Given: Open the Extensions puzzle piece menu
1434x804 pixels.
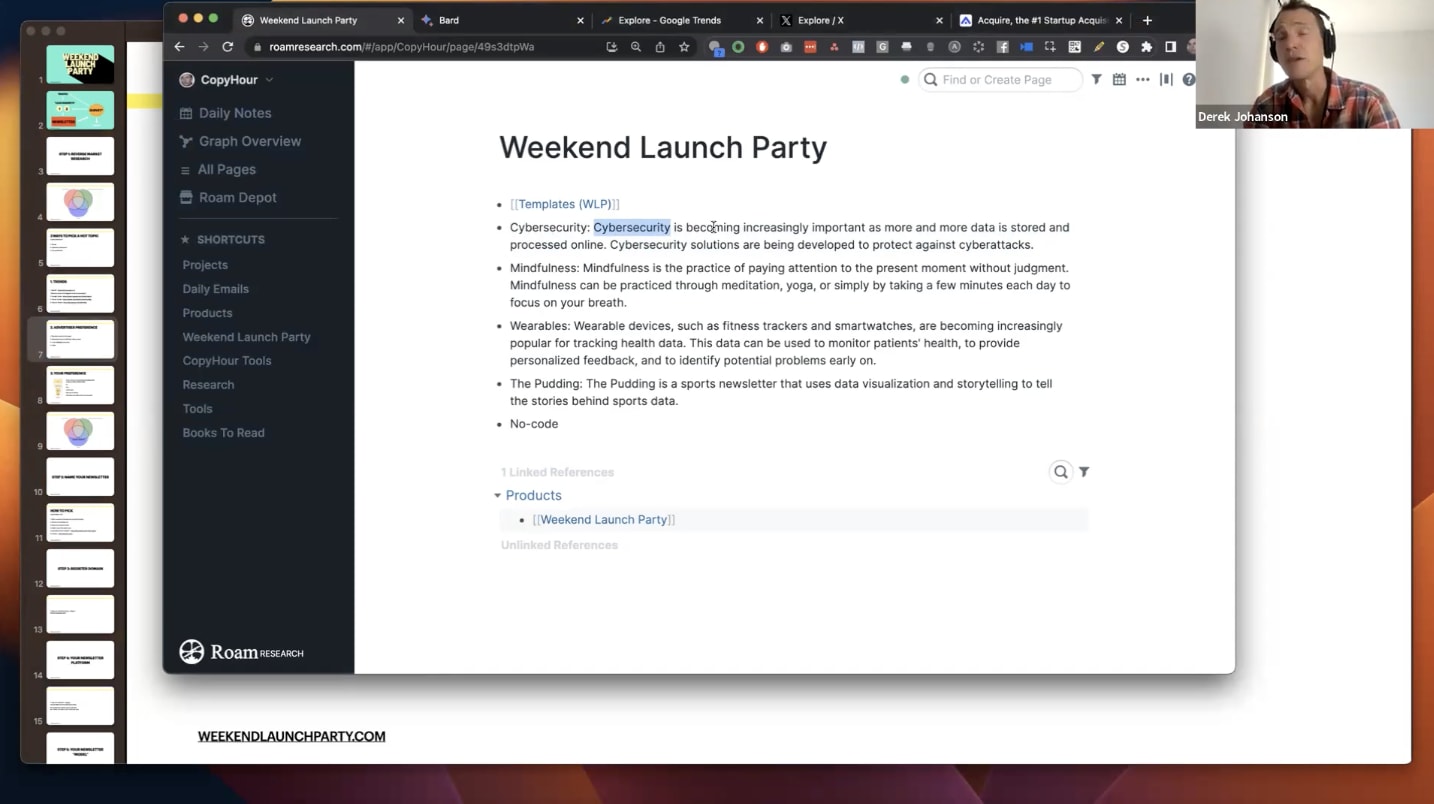Looking at the screenshot, I should click(x=1146, y=47).
